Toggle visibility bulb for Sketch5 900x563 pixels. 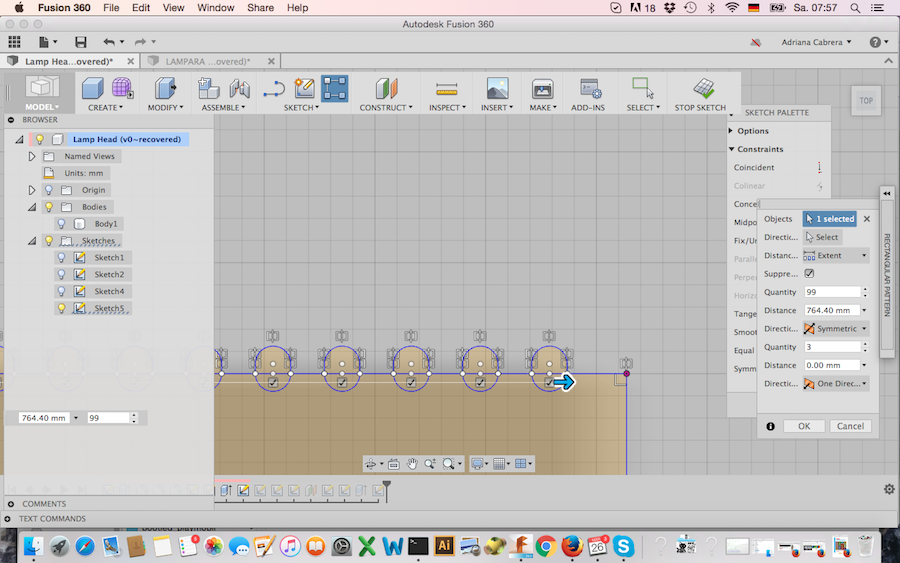61,308
